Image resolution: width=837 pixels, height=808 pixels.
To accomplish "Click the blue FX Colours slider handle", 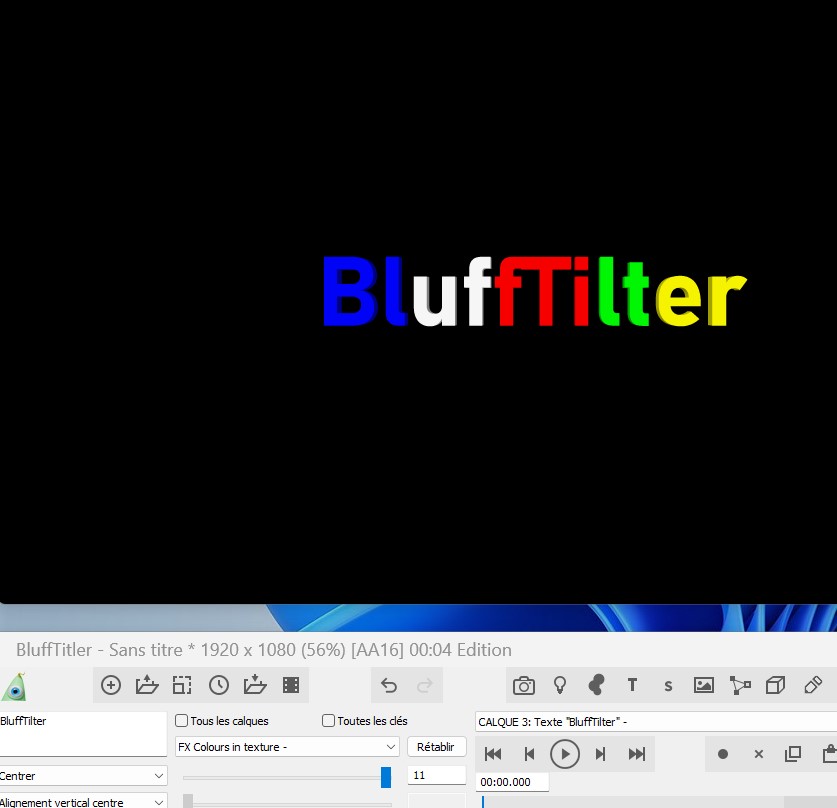I will [386, 777].
